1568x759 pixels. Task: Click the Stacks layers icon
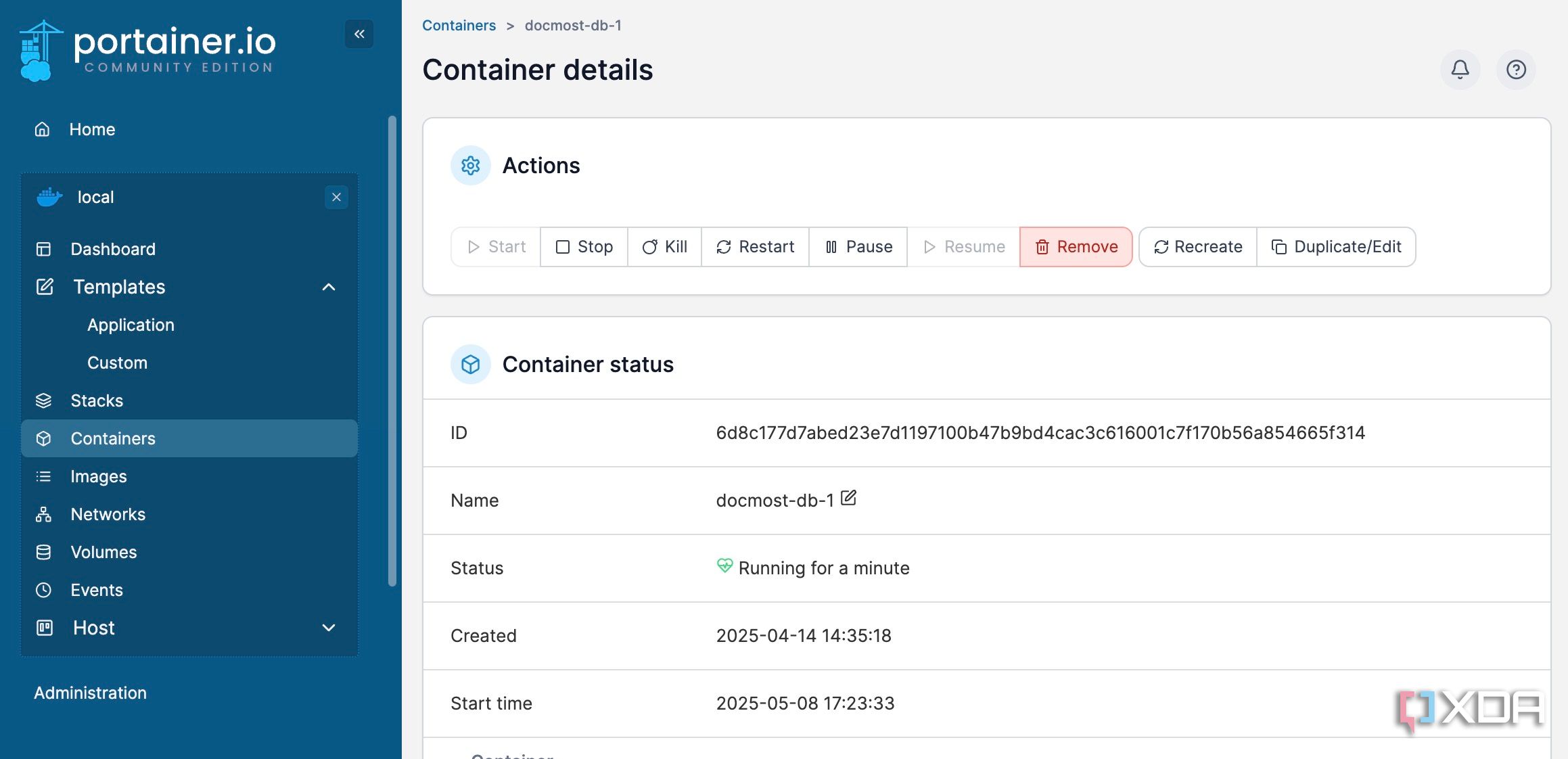43,400
